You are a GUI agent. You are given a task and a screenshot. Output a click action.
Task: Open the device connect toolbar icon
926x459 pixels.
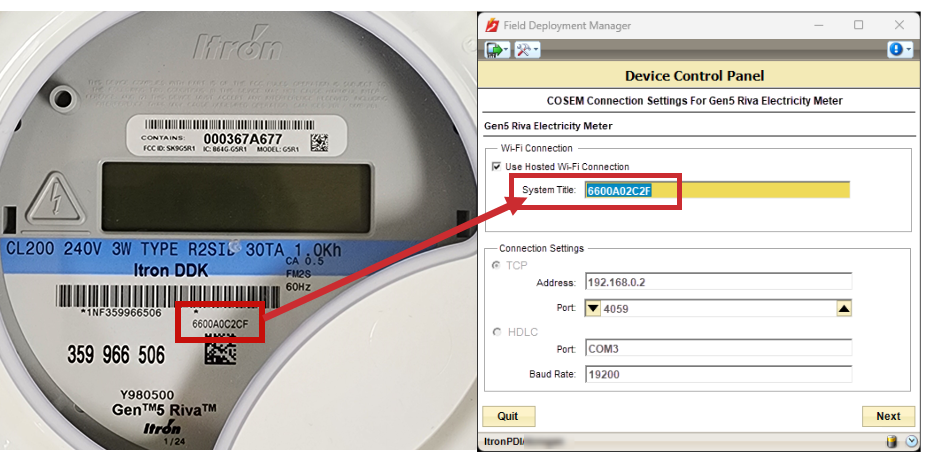pos(497,50)
